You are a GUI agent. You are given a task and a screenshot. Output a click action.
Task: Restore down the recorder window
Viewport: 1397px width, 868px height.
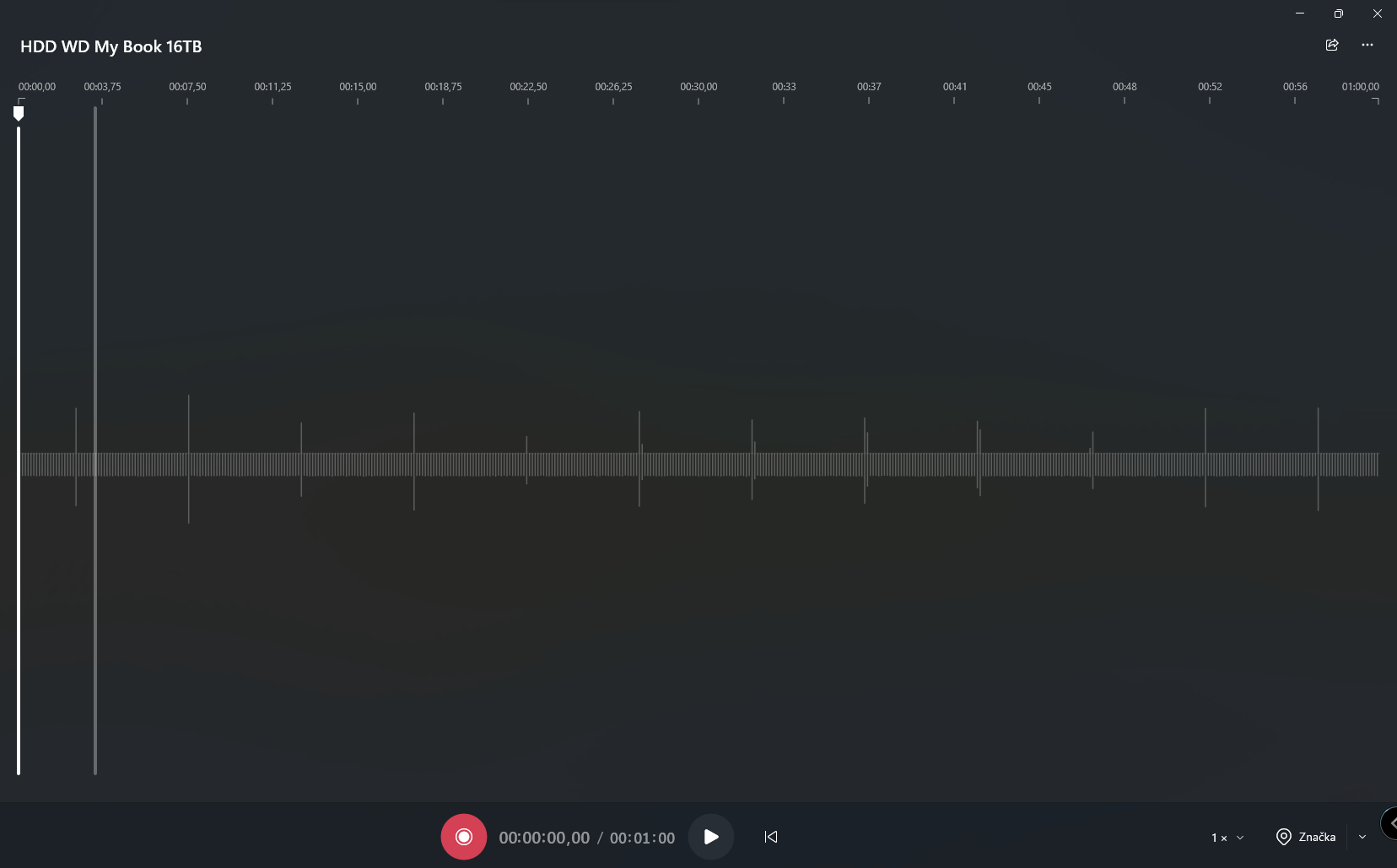pos(1339,13)
